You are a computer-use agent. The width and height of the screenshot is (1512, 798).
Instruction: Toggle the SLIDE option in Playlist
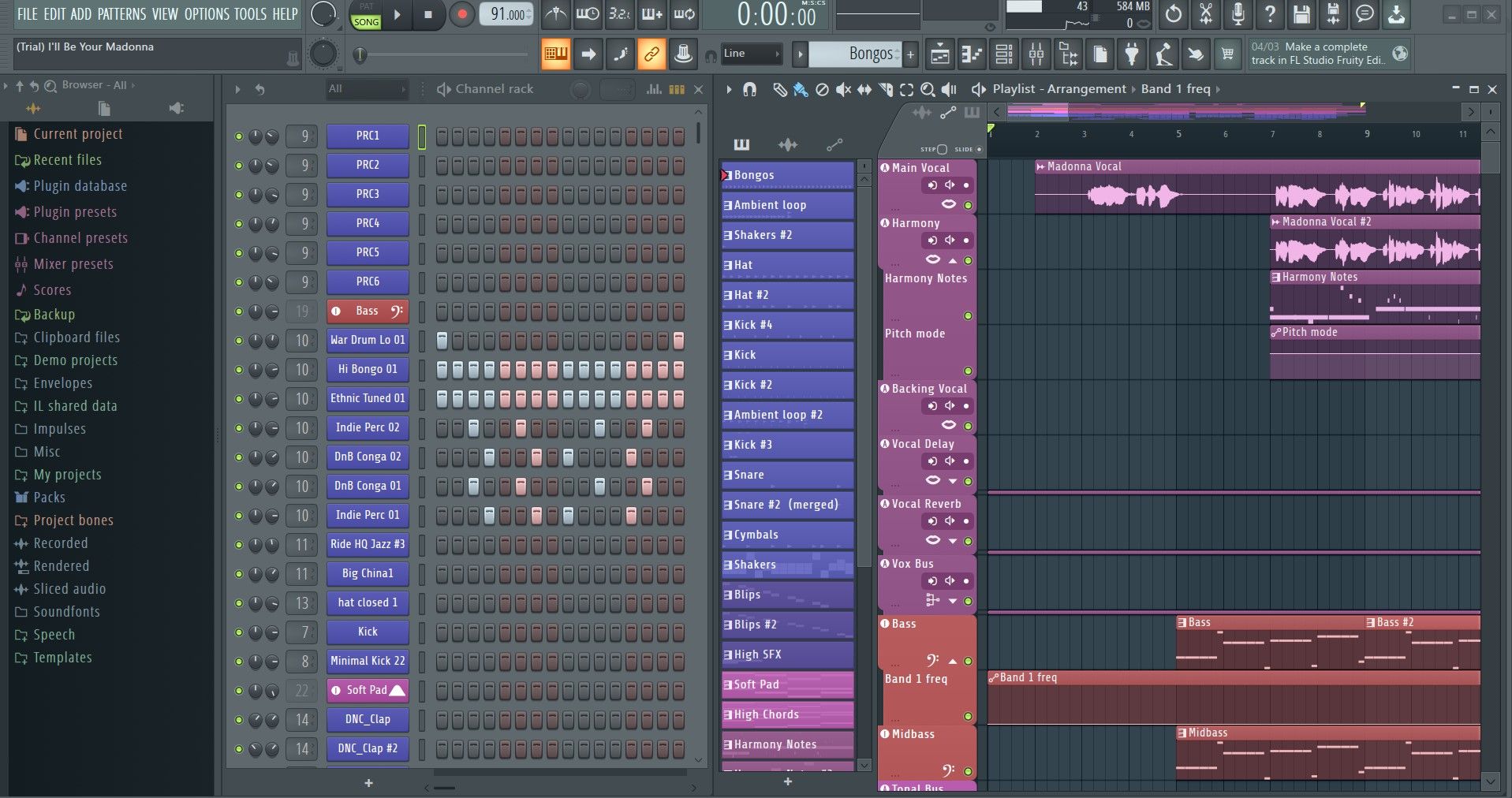click(x=980, y=149)
